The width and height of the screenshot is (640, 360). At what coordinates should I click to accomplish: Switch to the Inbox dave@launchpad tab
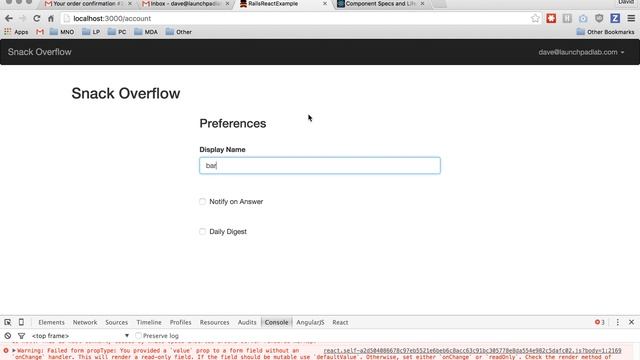(x=185, y=4)
